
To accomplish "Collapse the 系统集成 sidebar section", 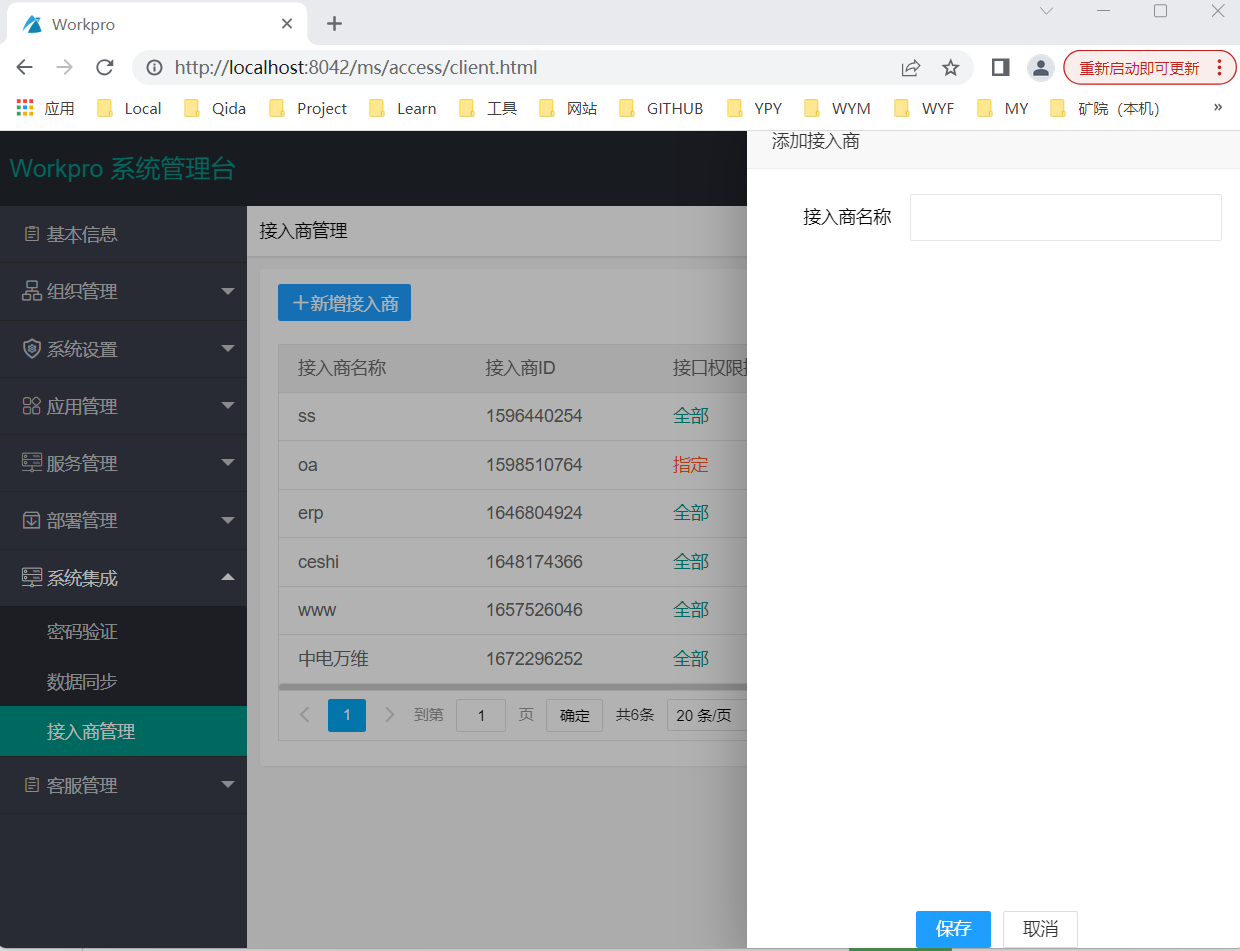I will tap(123, 578).
